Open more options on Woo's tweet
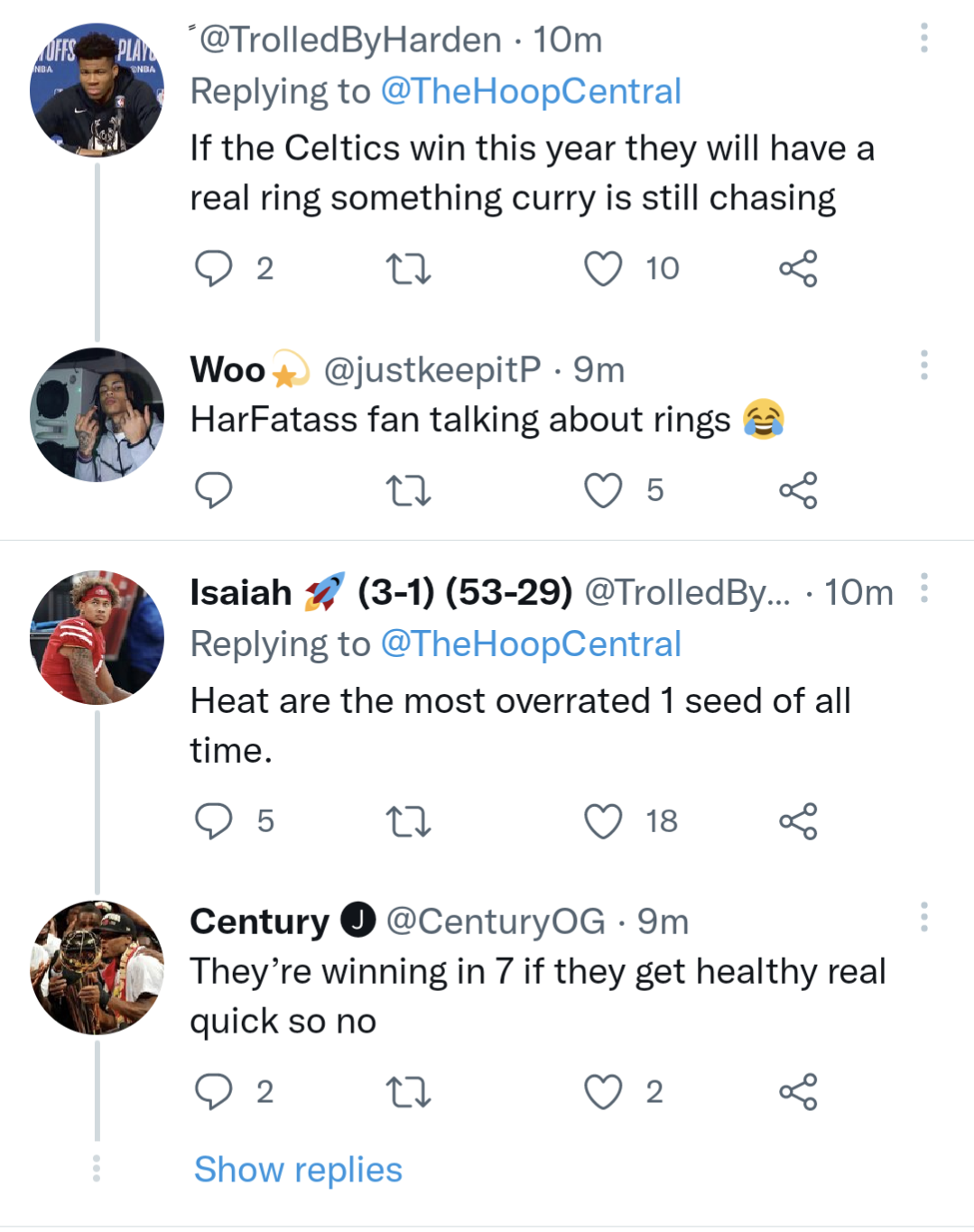This screenshot has width=974, height=1232. 923,366
